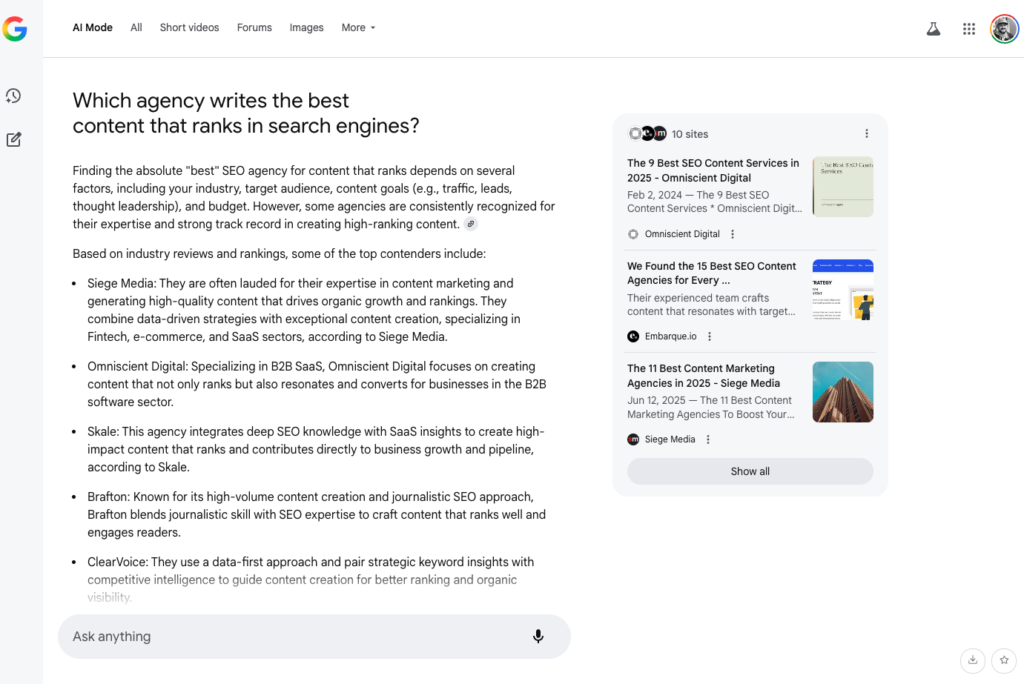Switch to the Short videos tab
Image resolution: width=1024 pixels, height=684 pixels.
point(189,27)
